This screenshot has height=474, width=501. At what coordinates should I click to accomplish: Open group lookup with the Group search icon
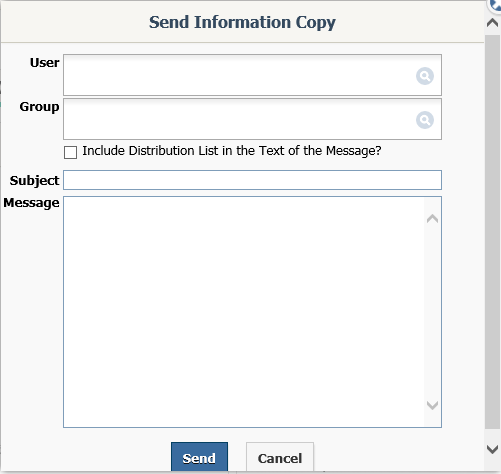[x=425, y=120]
